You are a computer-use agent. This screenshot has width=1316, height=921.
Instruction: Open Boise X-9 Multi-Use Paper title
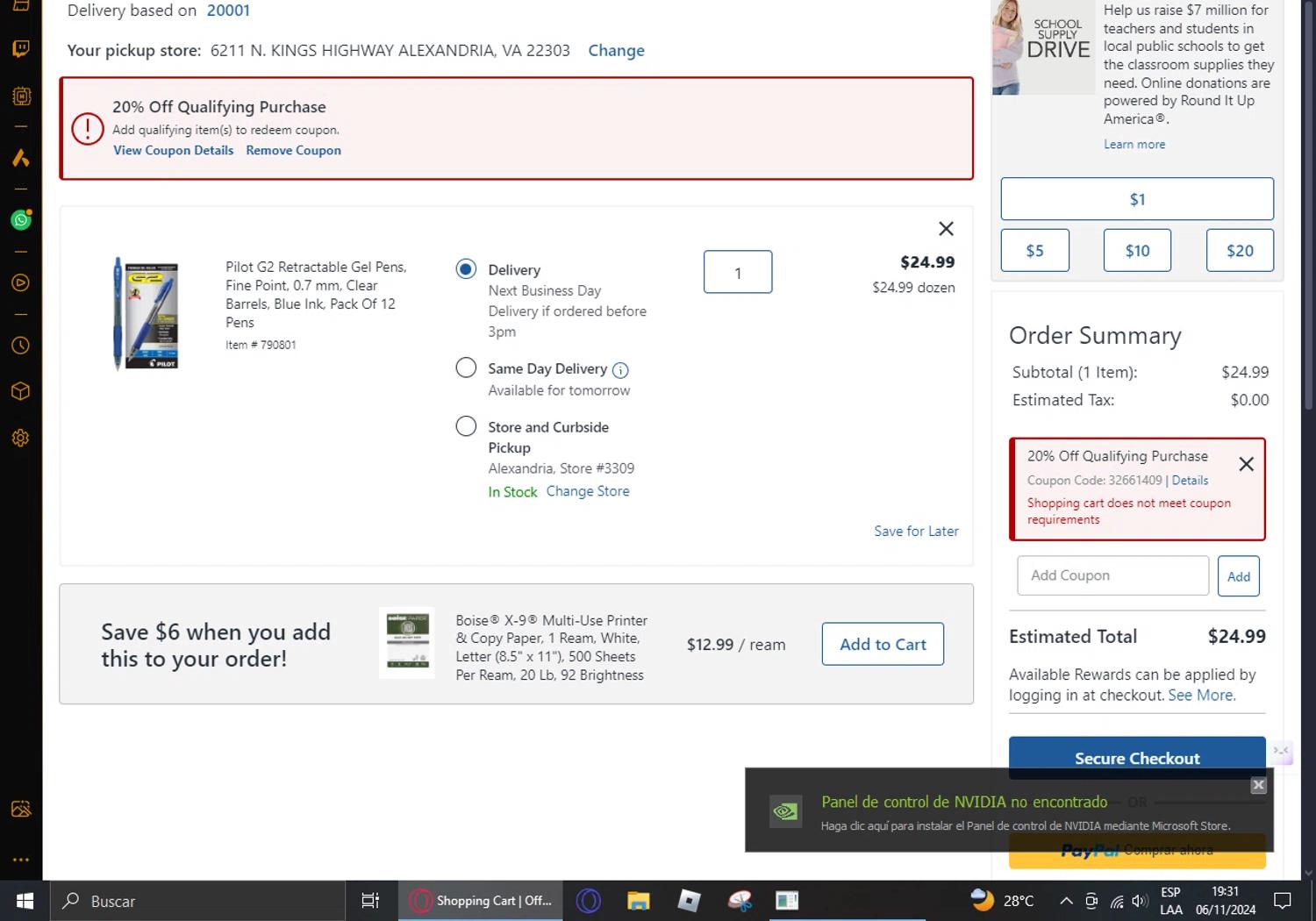point(551,647)
